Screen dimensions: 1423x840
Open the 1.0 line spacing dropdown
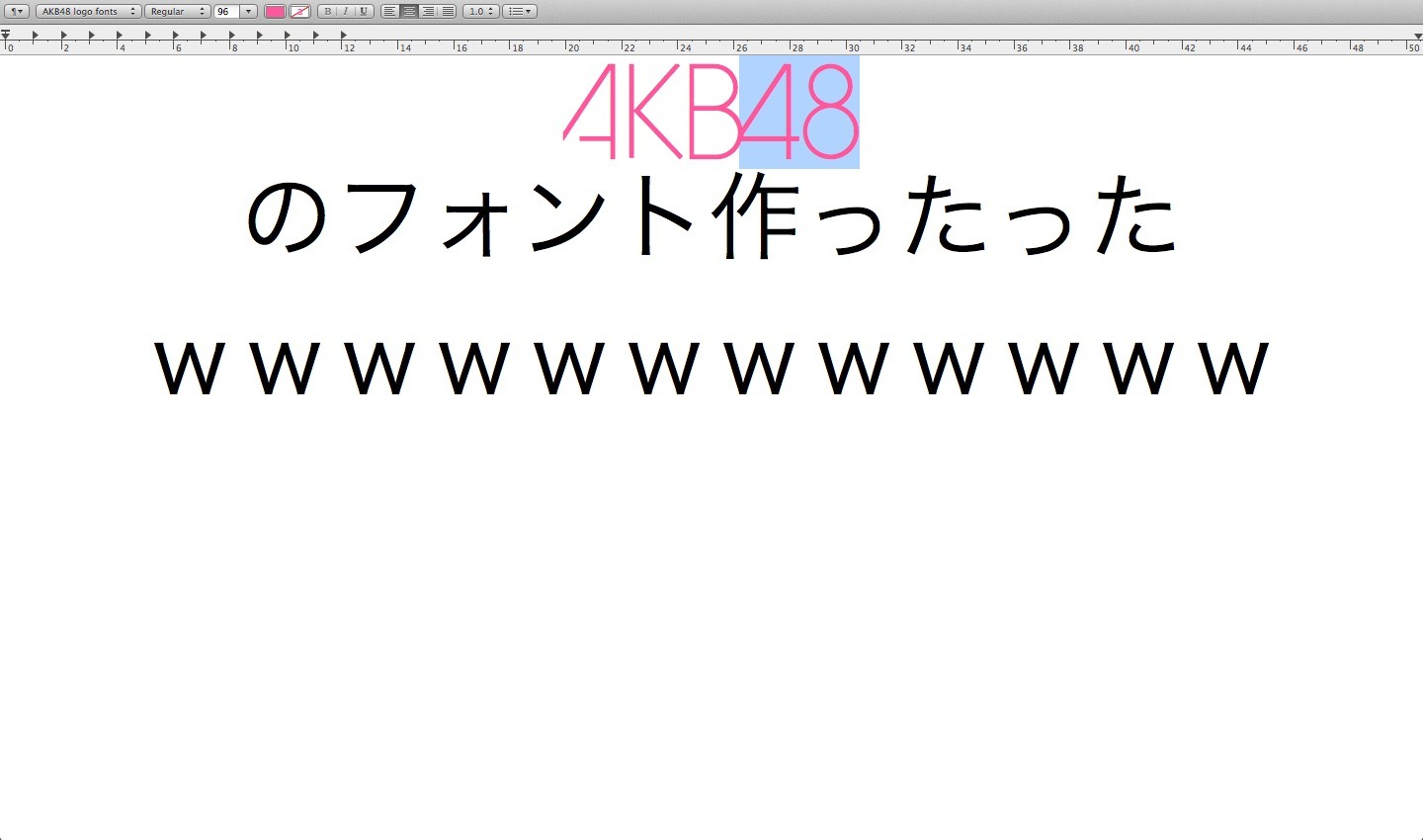(x=480, y=12)
